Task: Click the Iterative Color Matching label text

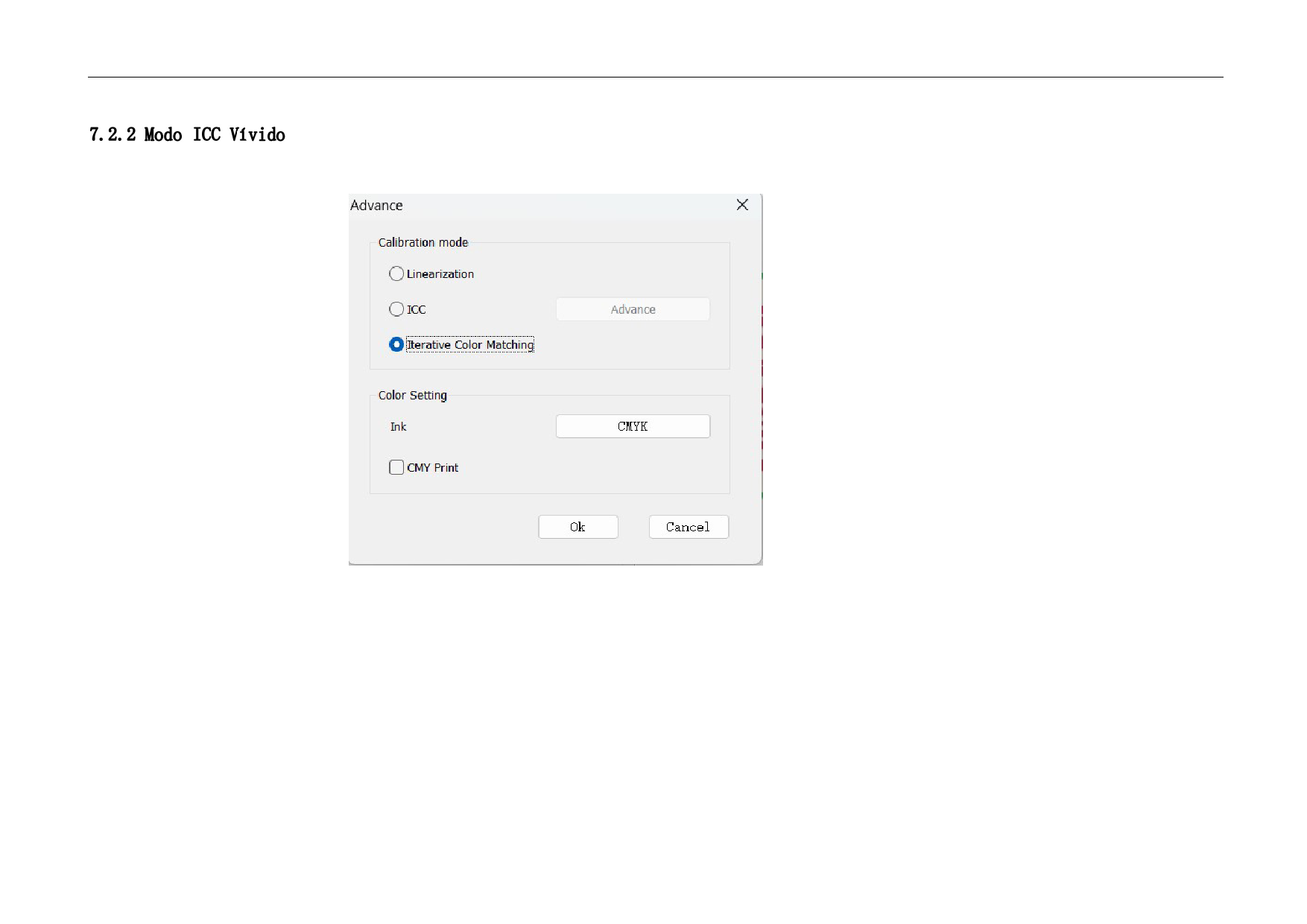Action: tap(469, 345)
